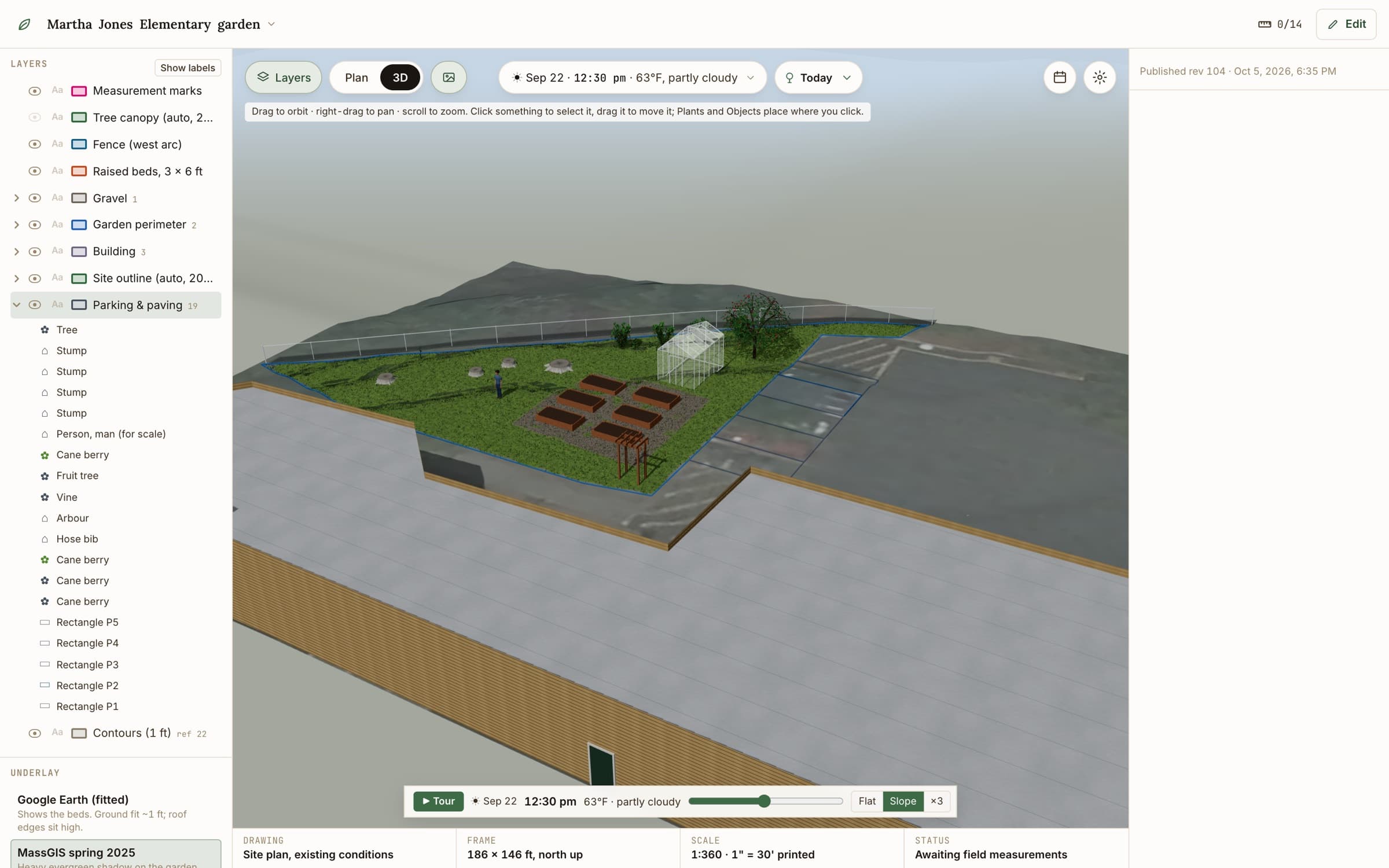Start the Tour playback
This screenshot has width=1389, height=868.
coord(438,801)
